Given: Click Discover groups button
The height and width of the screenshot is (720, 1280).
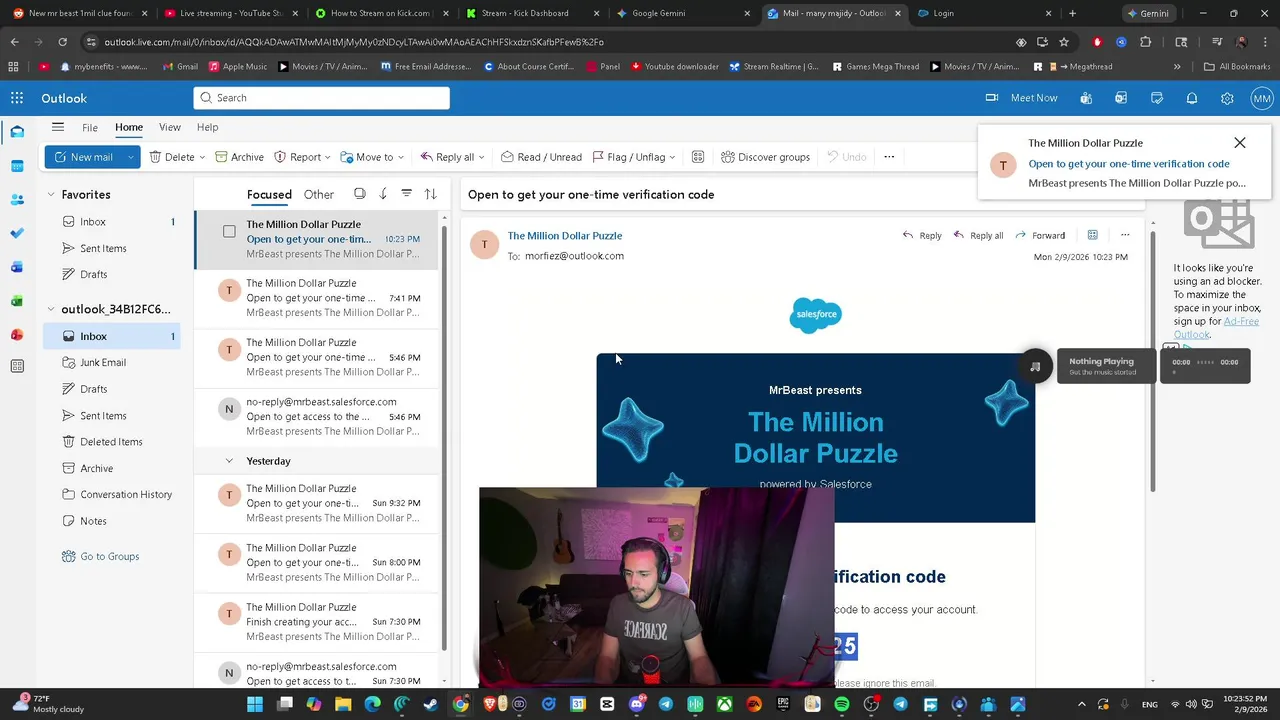Looking at the screenshot, I should click(x=765, y=157).
